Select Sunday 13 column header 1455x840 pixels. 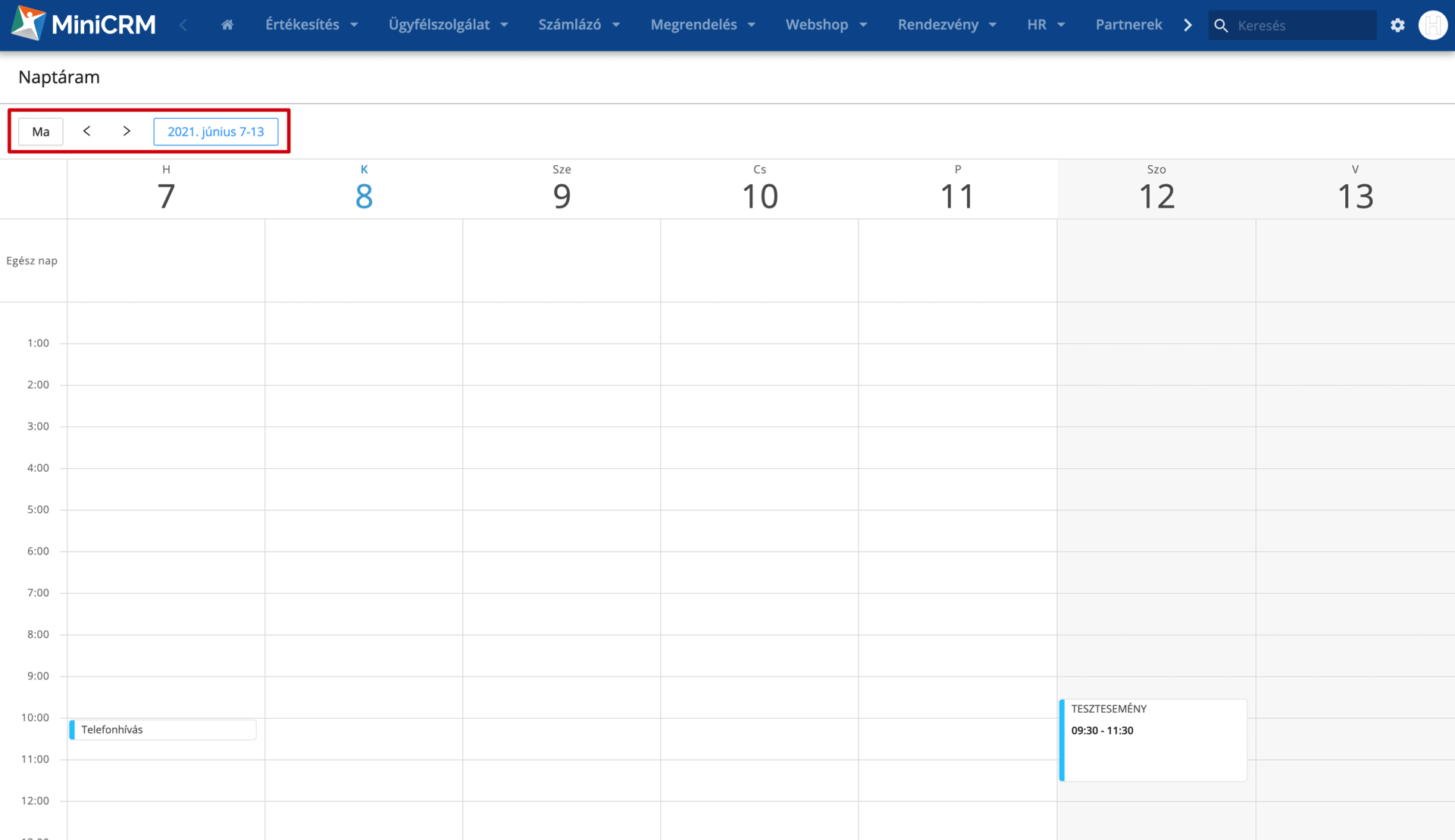coord(1355,189)
